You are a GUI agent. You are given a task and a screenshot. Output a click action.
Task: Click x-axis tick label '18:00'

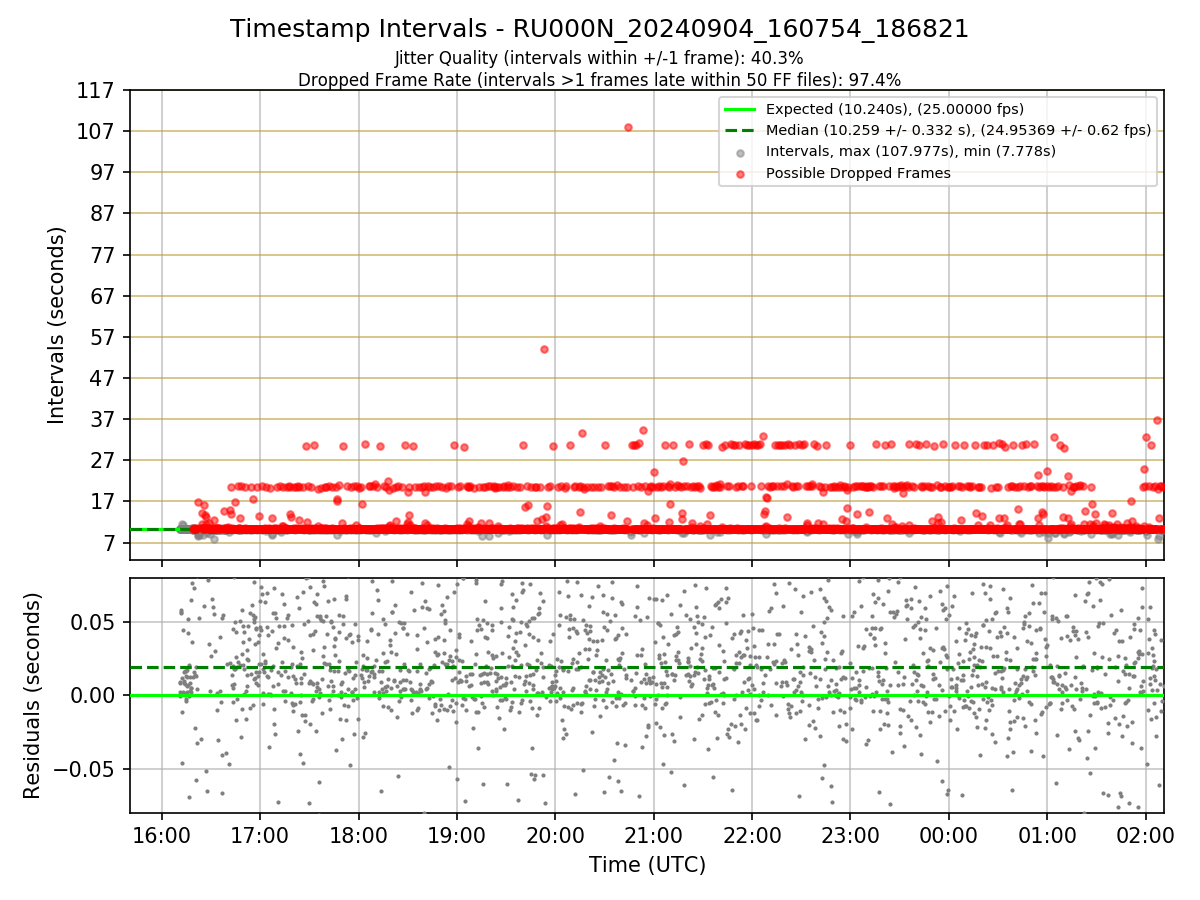(358, 834)
